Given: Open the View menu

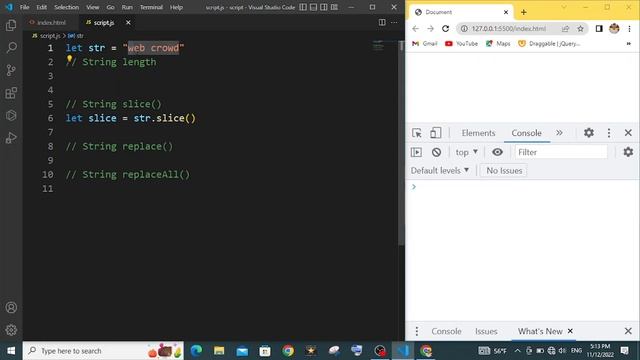Looking at the screenshot, I should click(x=93, y=7).
